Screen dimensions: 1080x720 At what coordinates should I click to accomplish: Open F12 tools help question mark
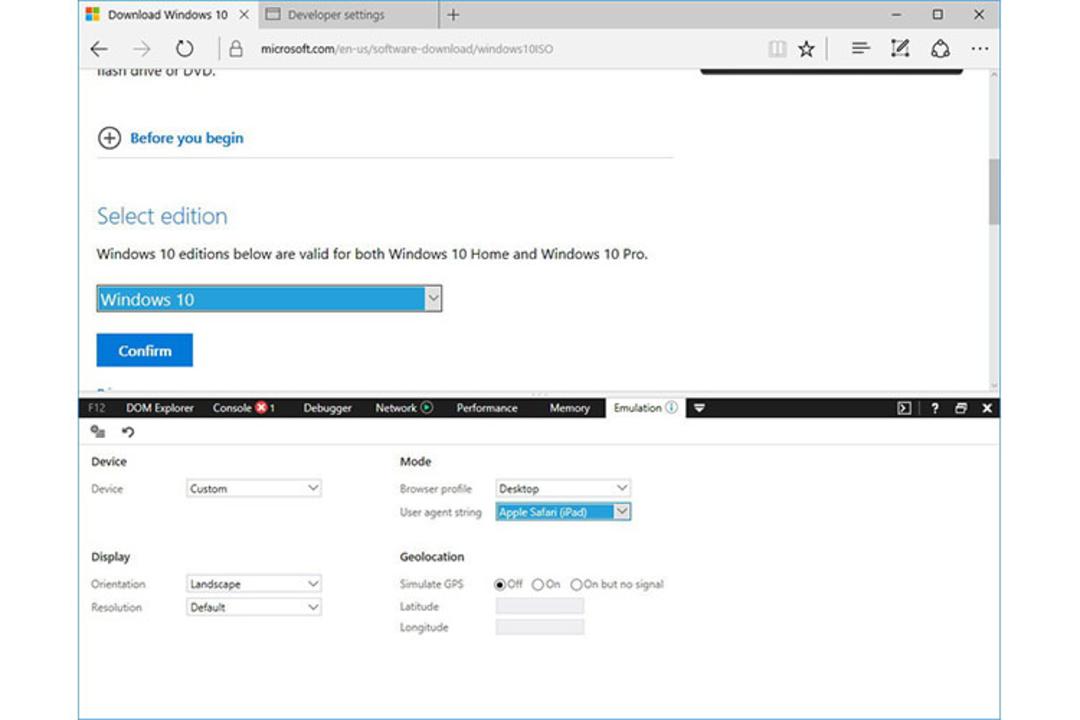935,408
